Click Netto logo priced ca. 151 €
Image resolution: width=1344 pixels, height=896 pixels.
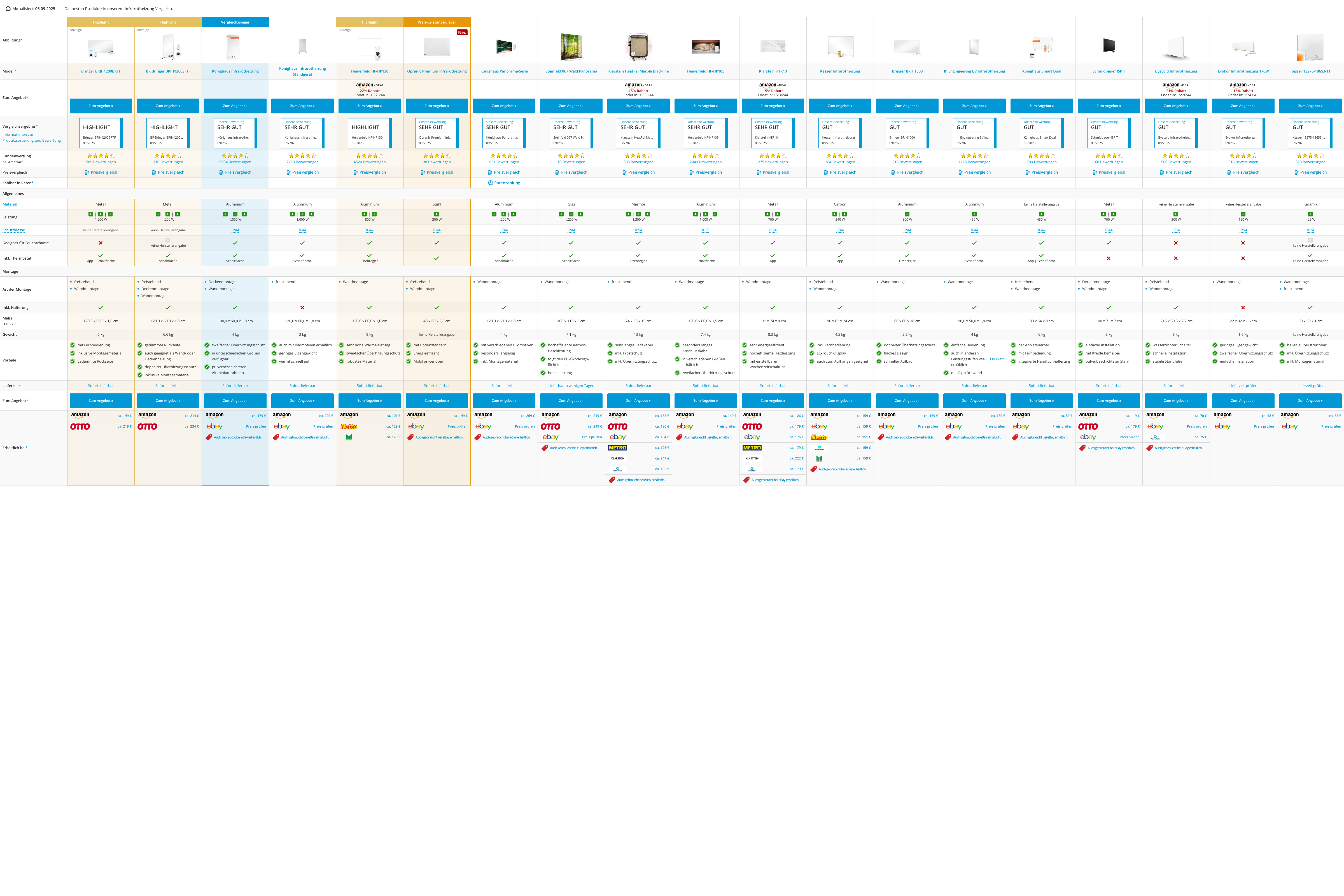point(819,437)
